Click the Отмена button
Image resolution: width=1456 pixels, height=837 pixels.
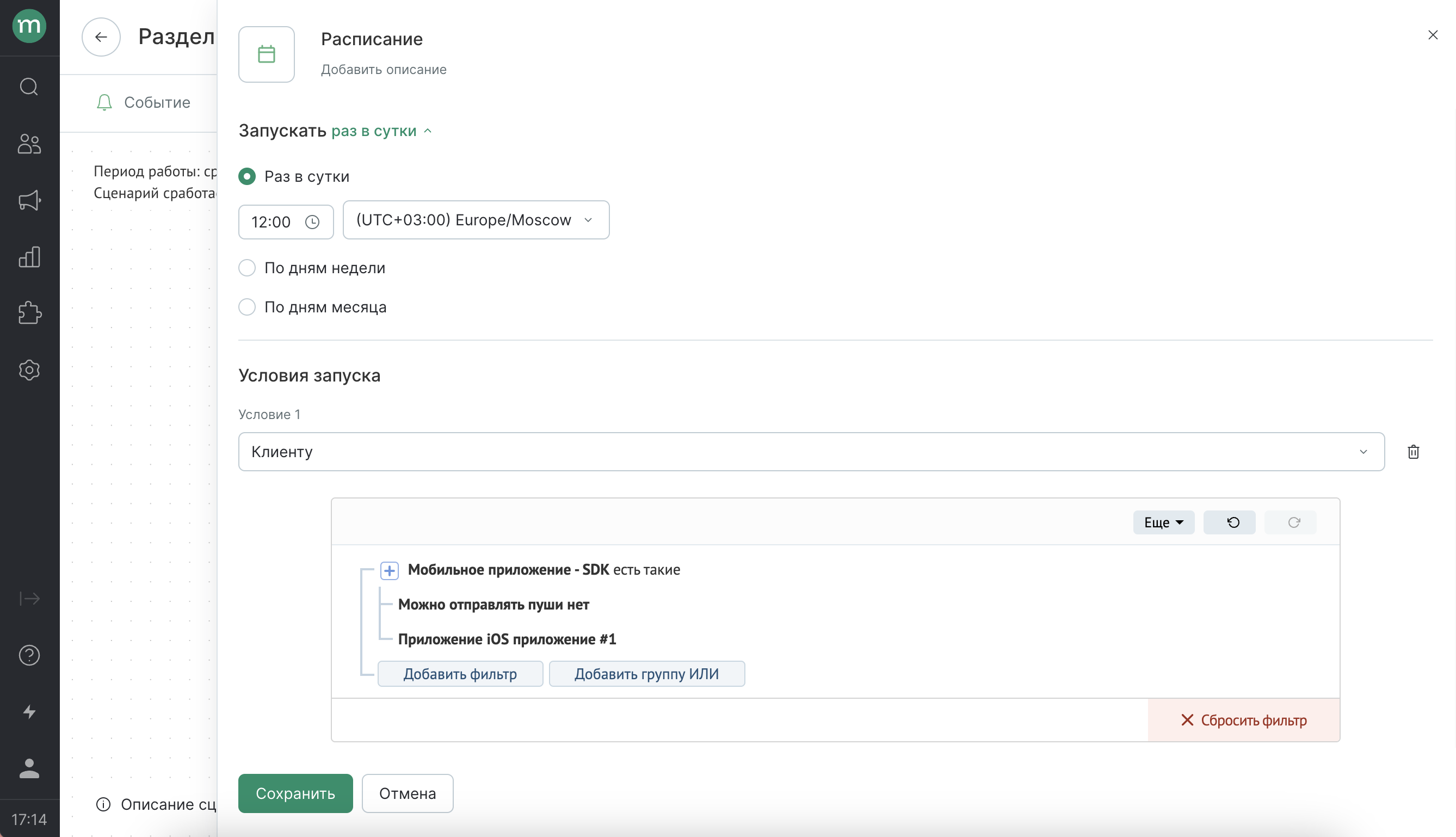(408, 793)
